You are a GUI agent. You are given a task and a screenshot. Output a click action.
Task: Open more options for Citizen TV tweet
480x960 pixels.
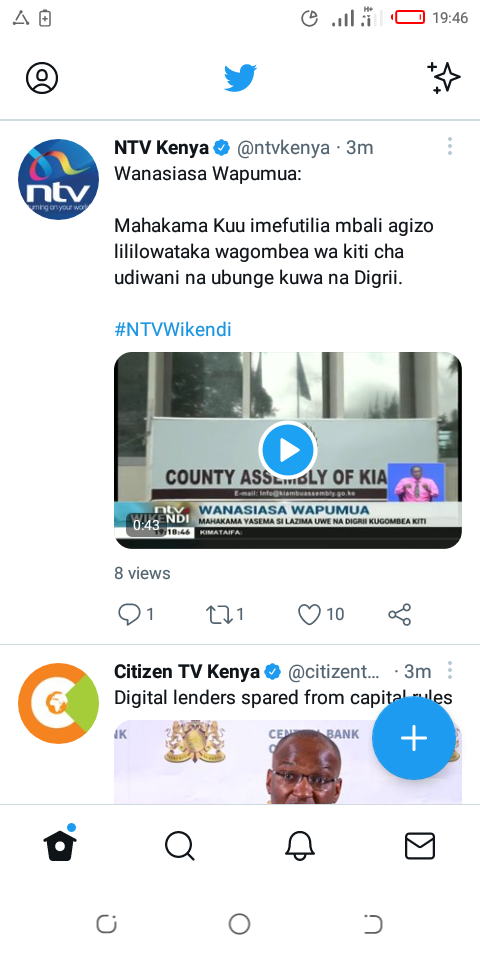[449, 670]
